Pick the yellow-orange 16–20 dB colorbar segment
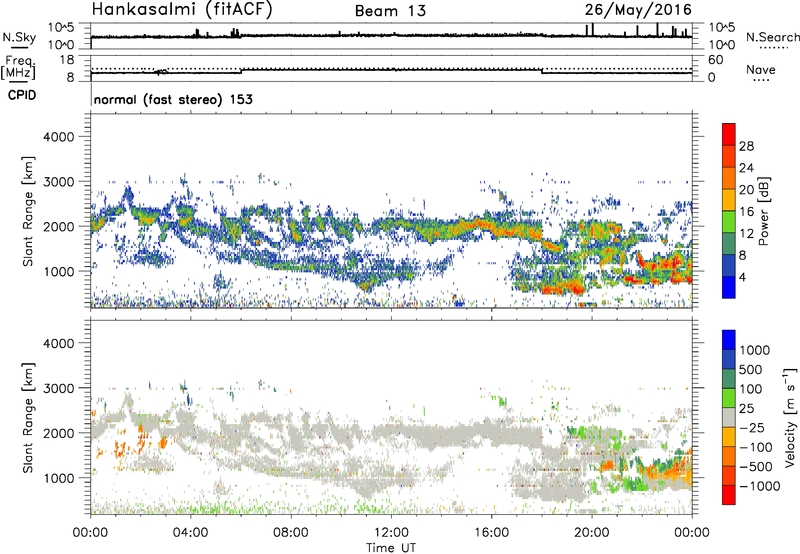This screenshot has width=800, height=554. click(x=729, y=200)
